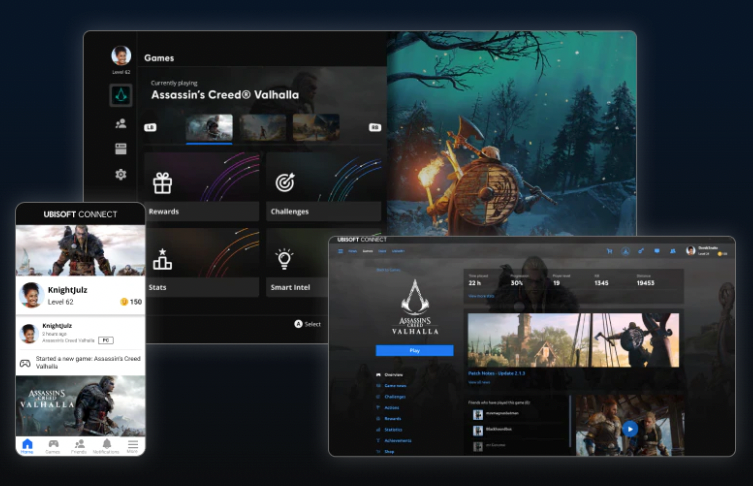The width and height of the screenshot is (753, 486).
Task: Tap the Assassin's Creed Valhalla banner on mobile
Action: [81, 406]
